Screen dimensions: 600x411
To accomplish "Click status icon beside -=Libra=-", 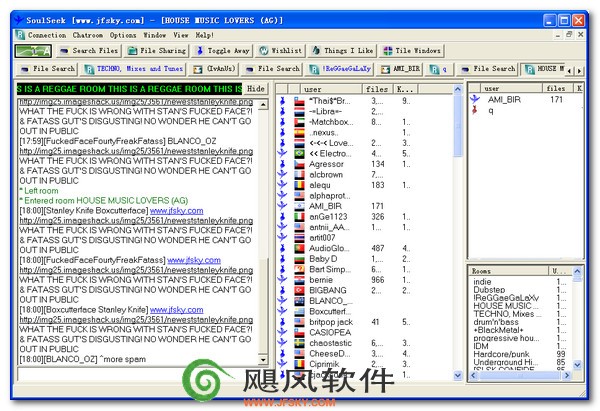I will tap(282, 111).
